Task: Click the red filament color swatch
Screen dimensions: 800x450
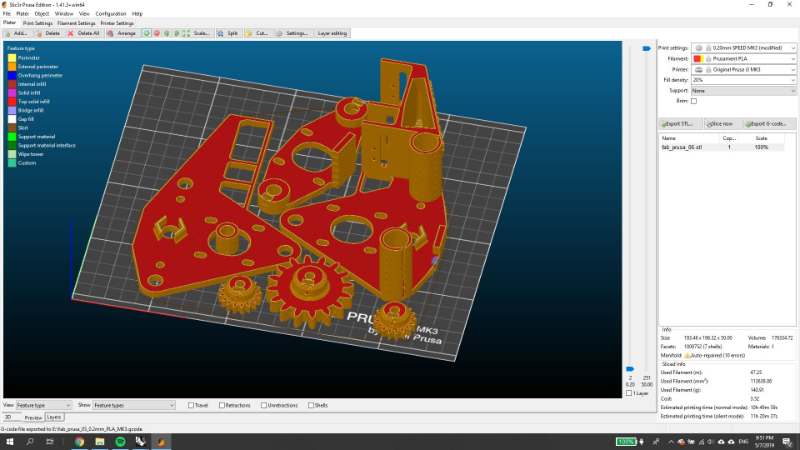Action: click(x=698, y=59)
